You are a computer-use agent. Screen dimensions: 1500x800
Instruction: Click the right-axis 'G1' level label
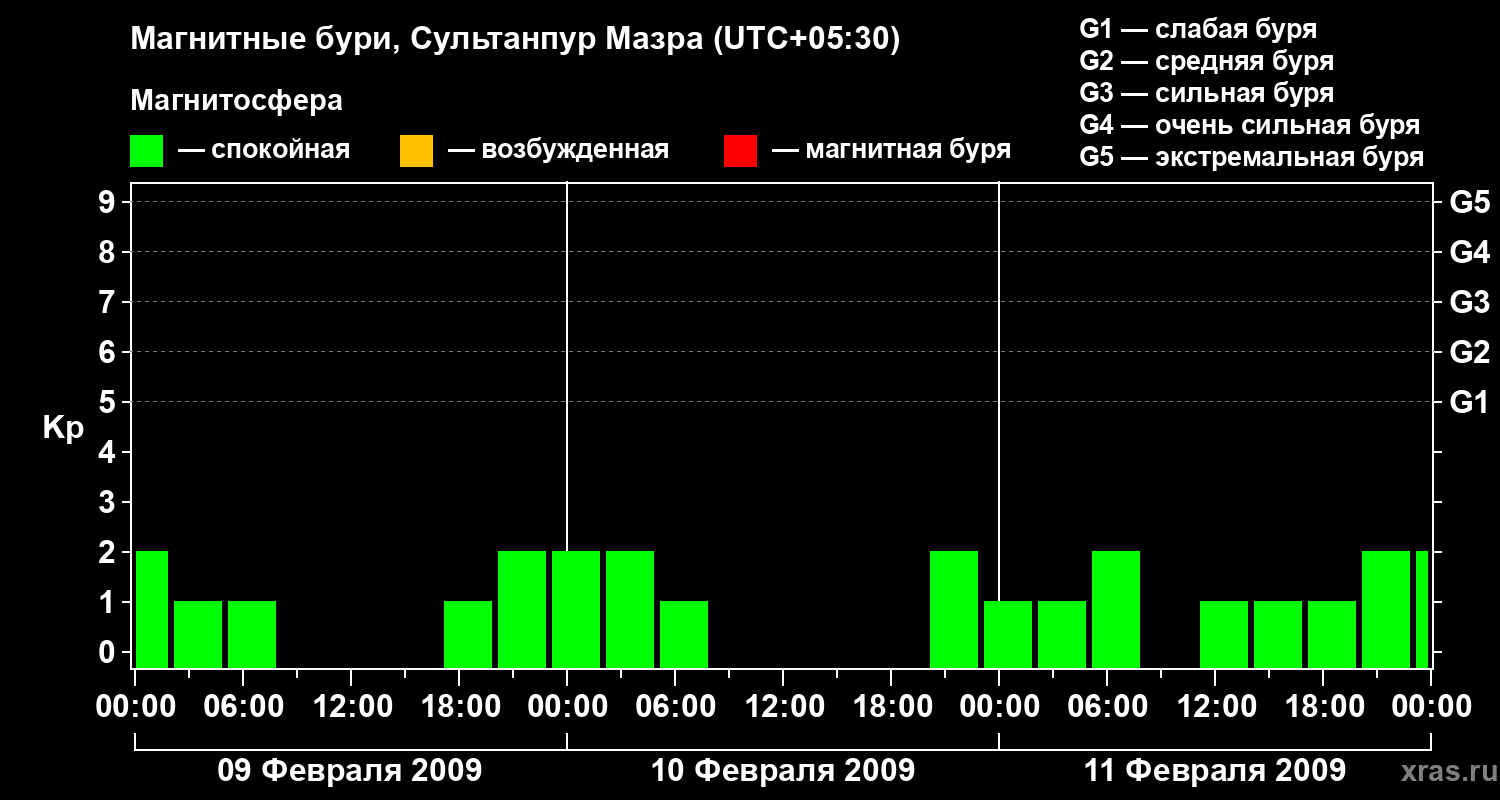click(1469, 402)
